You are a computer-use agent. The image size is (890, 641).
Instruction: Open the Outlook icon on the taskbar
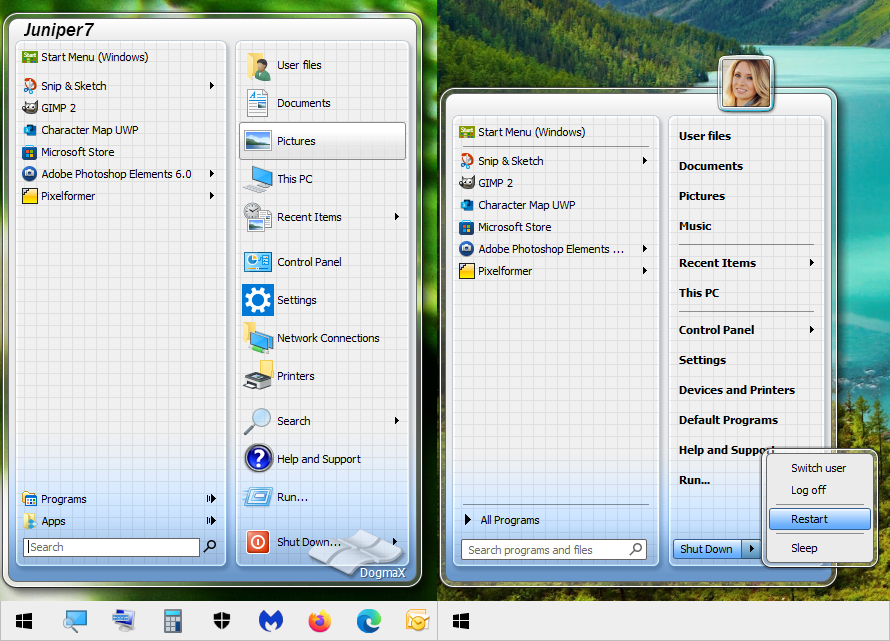click(417, 621)
